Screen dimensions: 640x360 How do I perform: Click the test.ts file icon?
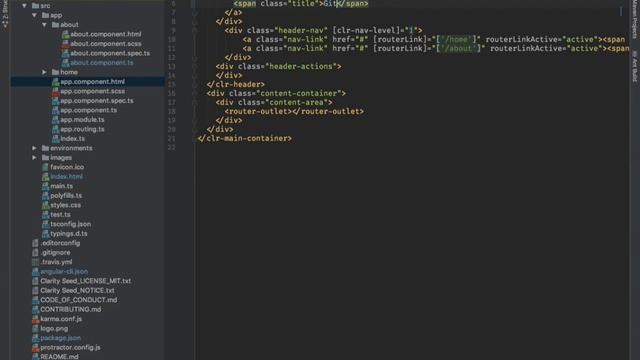click(x=45, y=215)
